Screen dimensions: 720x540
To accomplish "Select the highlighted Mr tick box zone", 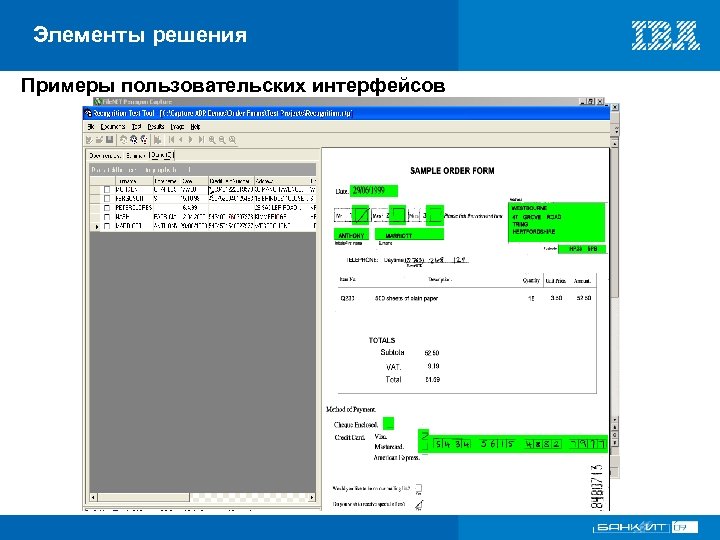I will pyautogui.click(x=361, y=215).
